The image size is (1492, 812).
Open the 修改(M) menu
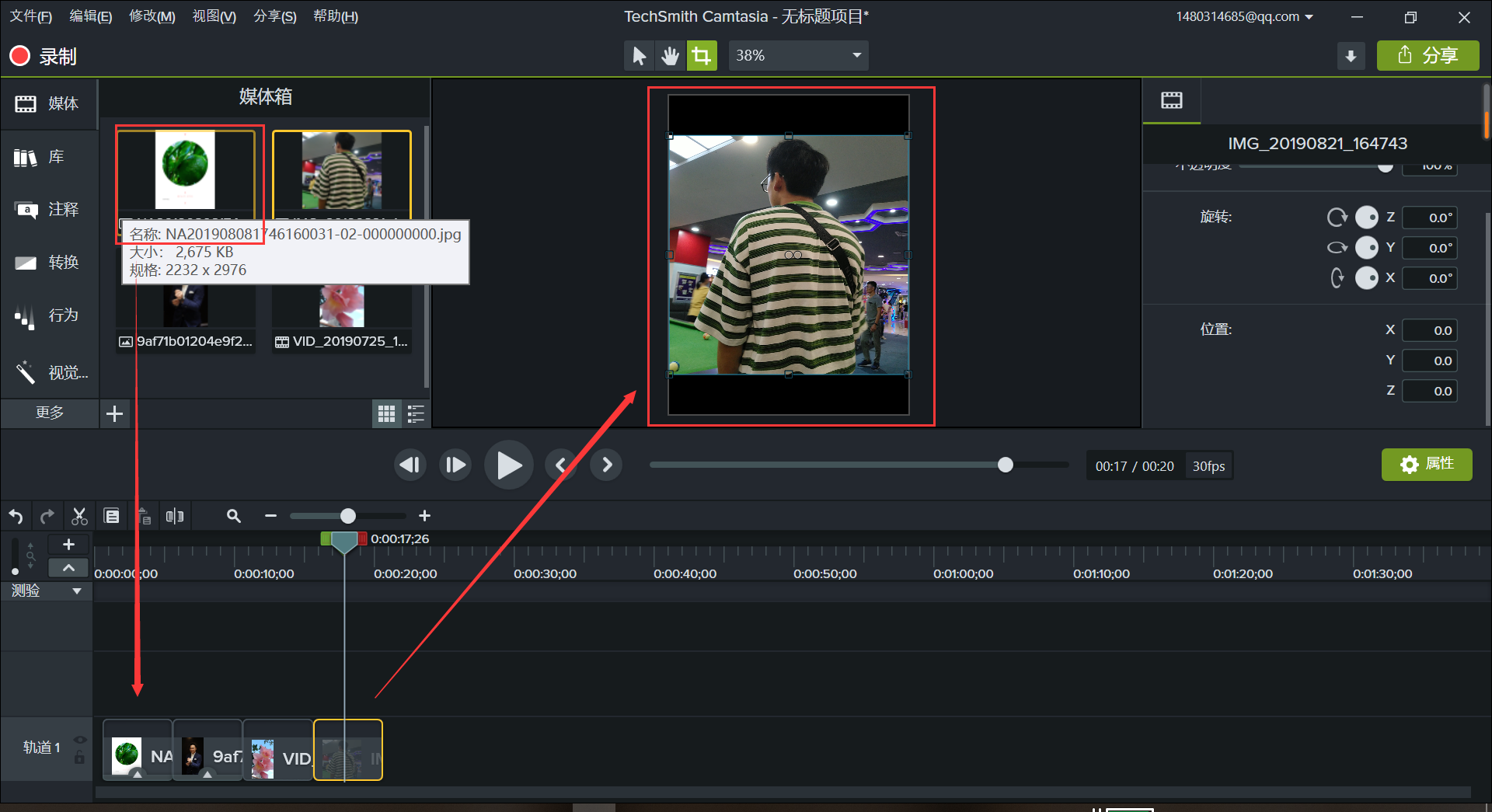[x=152, y=16]
